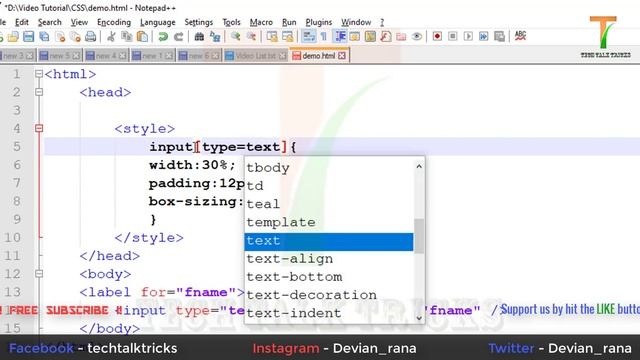Save the recorded macro toolbar icon
This screenshot has width=640, height=360.
(500, 37)
